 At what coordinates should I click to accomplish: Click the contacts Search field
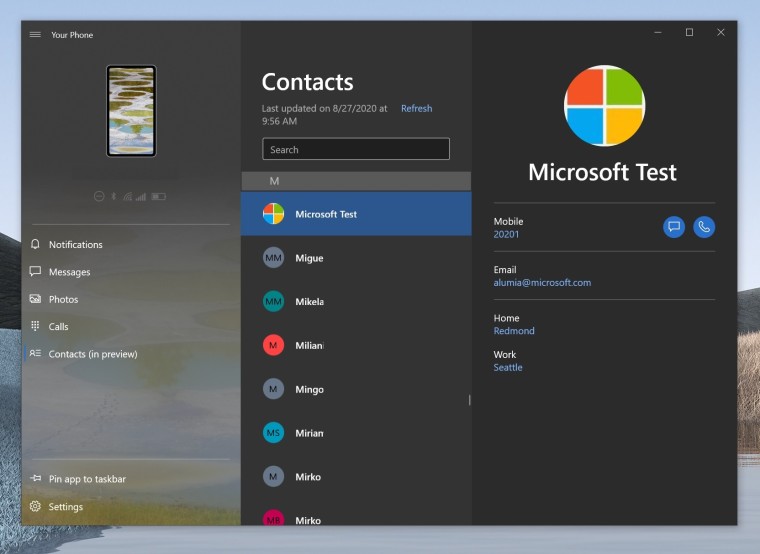pyautogui.click(x=356, y=149)
